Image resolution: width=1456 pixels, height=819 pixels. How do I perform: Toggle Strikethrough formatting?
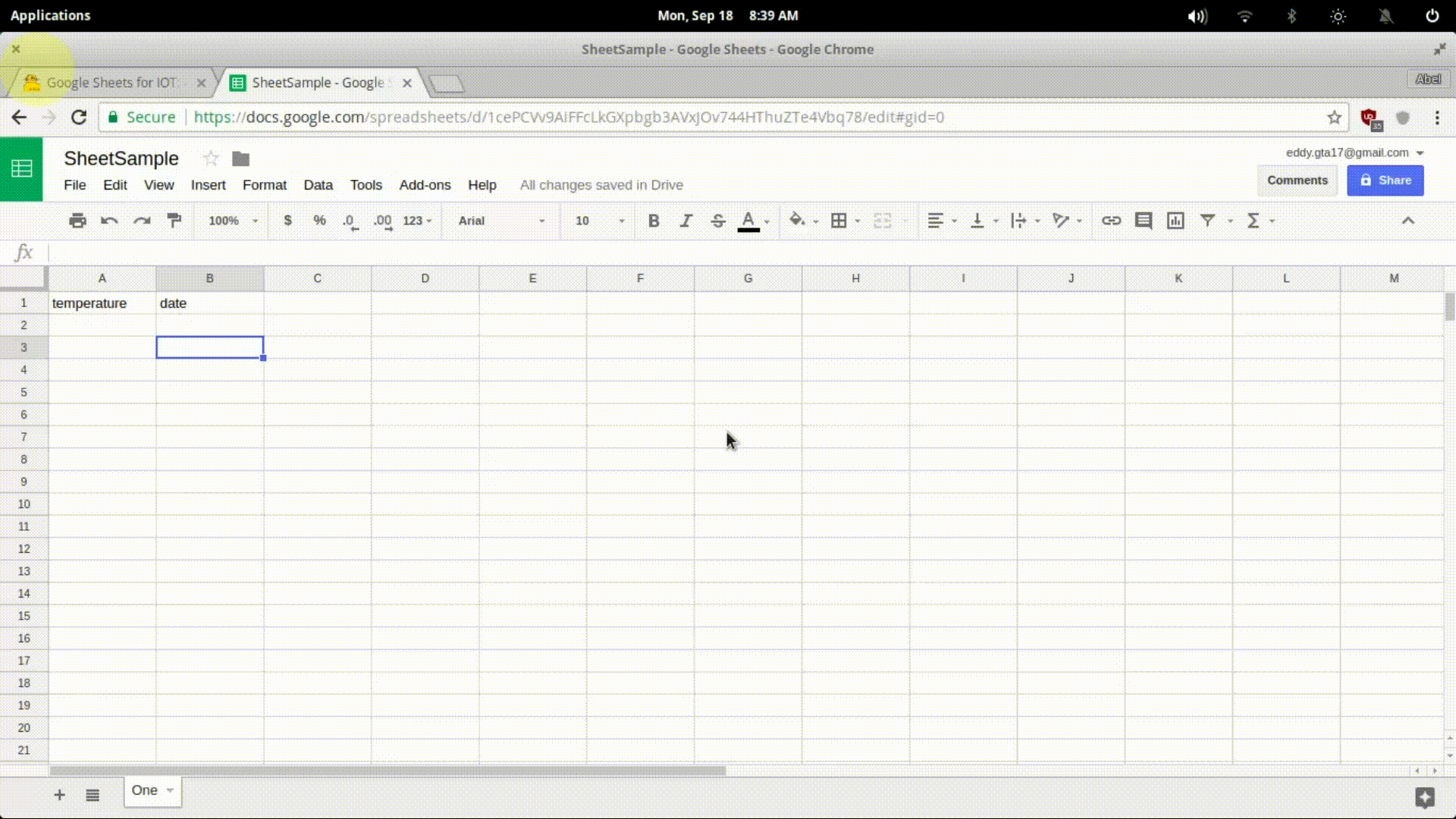click(x=717, y=221)
